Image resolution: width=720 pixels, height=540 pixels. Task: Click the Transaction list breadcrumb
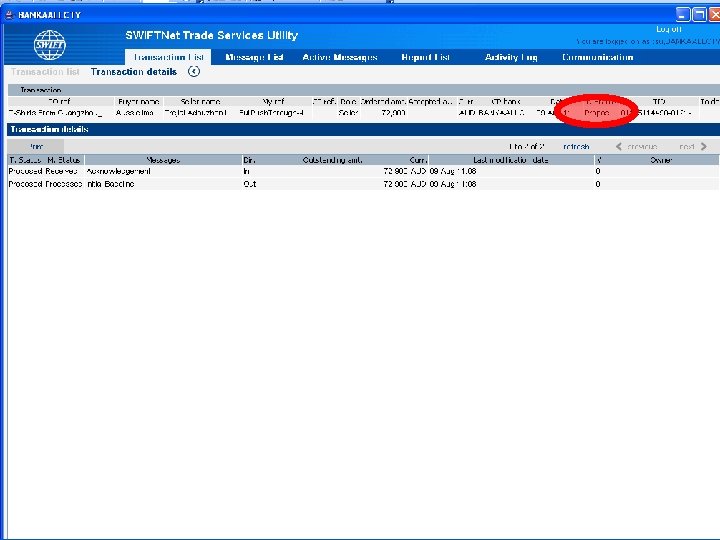coord(45,72)
